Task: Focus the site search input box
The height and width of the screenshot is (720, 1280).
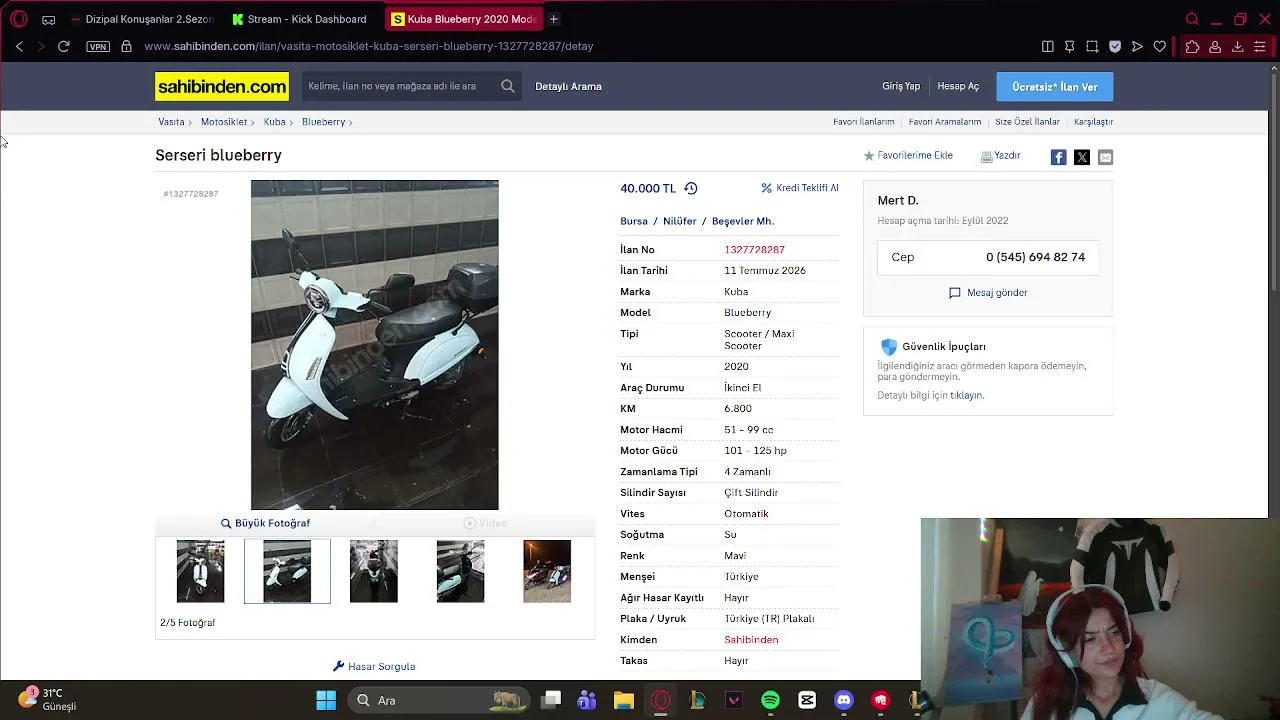Action: [400, 86]
